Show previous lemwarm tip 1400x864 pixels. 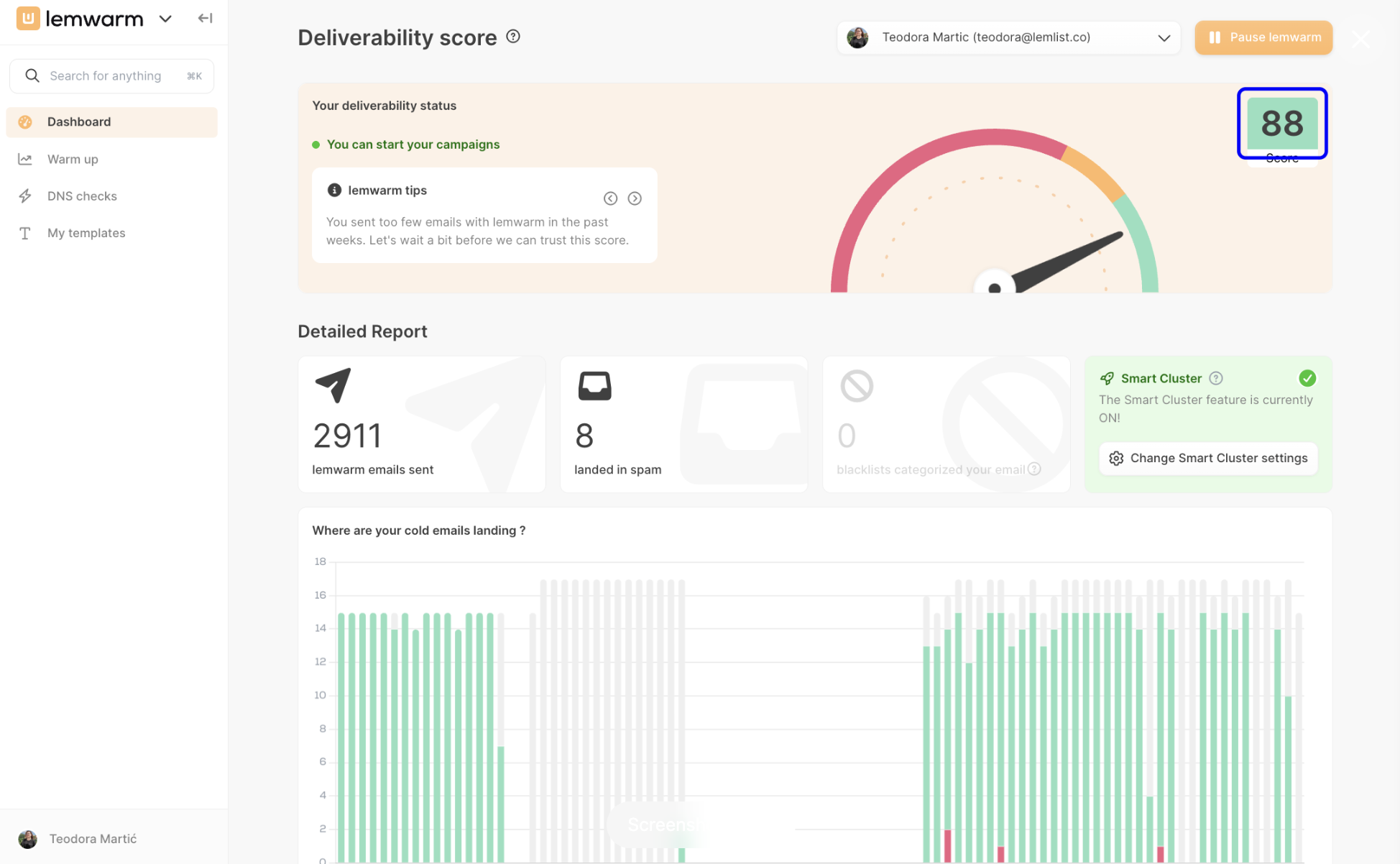pyautogui.click(x=610, y=198)
